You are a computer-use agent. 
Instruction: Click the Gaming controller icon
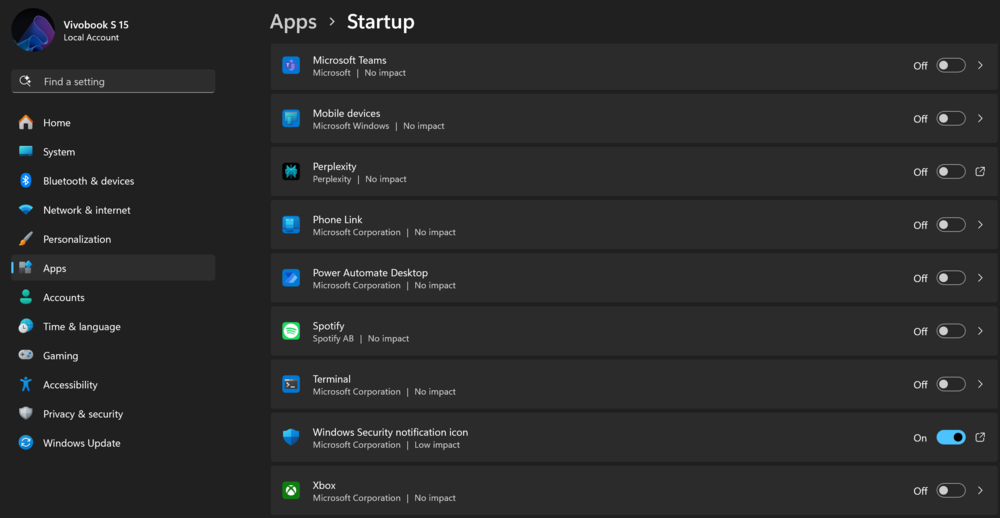coord(26,355)
